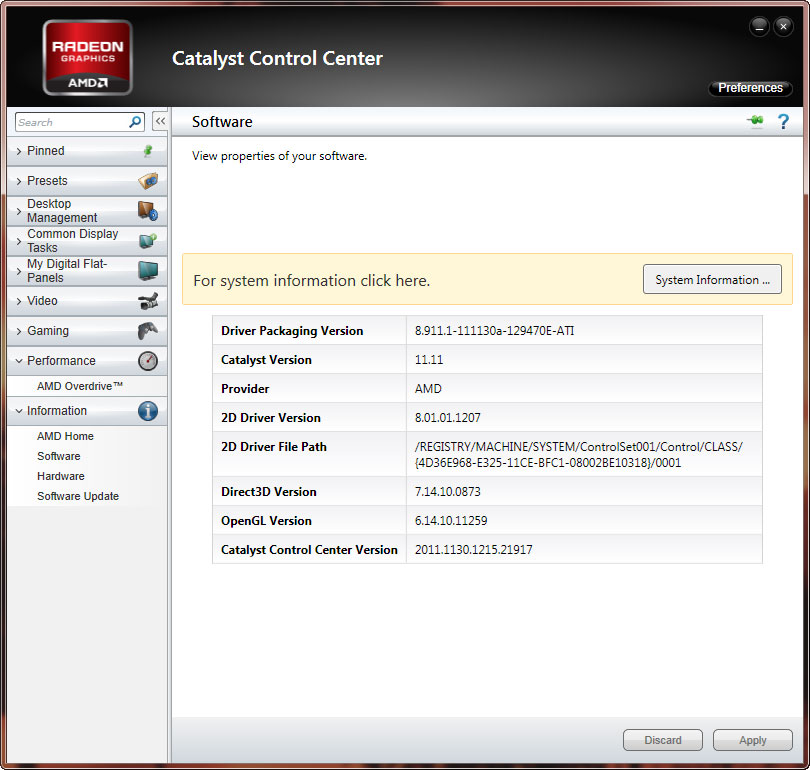Image resolution: width=810 pixels, height=770 pixels.
Task: Click the Gaming controller icon
Action: tap(148, 331)
